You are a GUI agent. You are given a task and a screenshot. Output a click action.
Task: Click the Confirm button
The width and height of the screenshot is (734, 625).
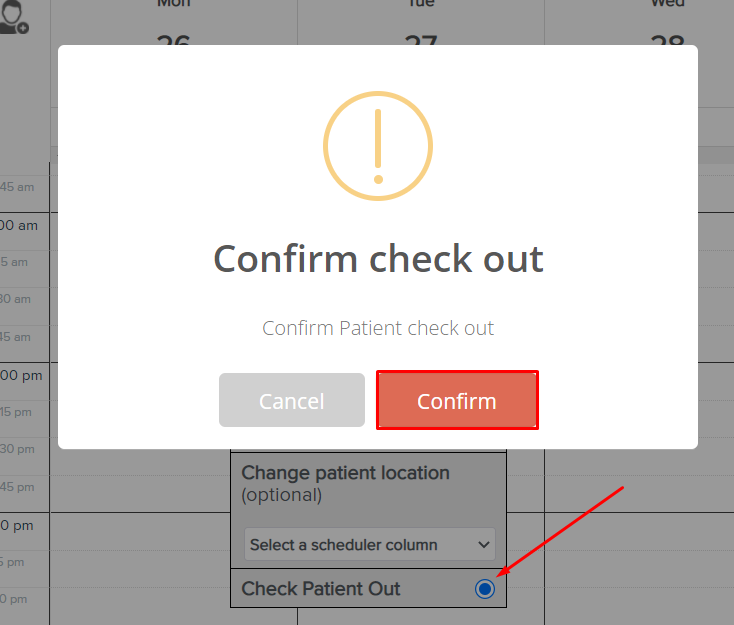[x=457, y=400]
